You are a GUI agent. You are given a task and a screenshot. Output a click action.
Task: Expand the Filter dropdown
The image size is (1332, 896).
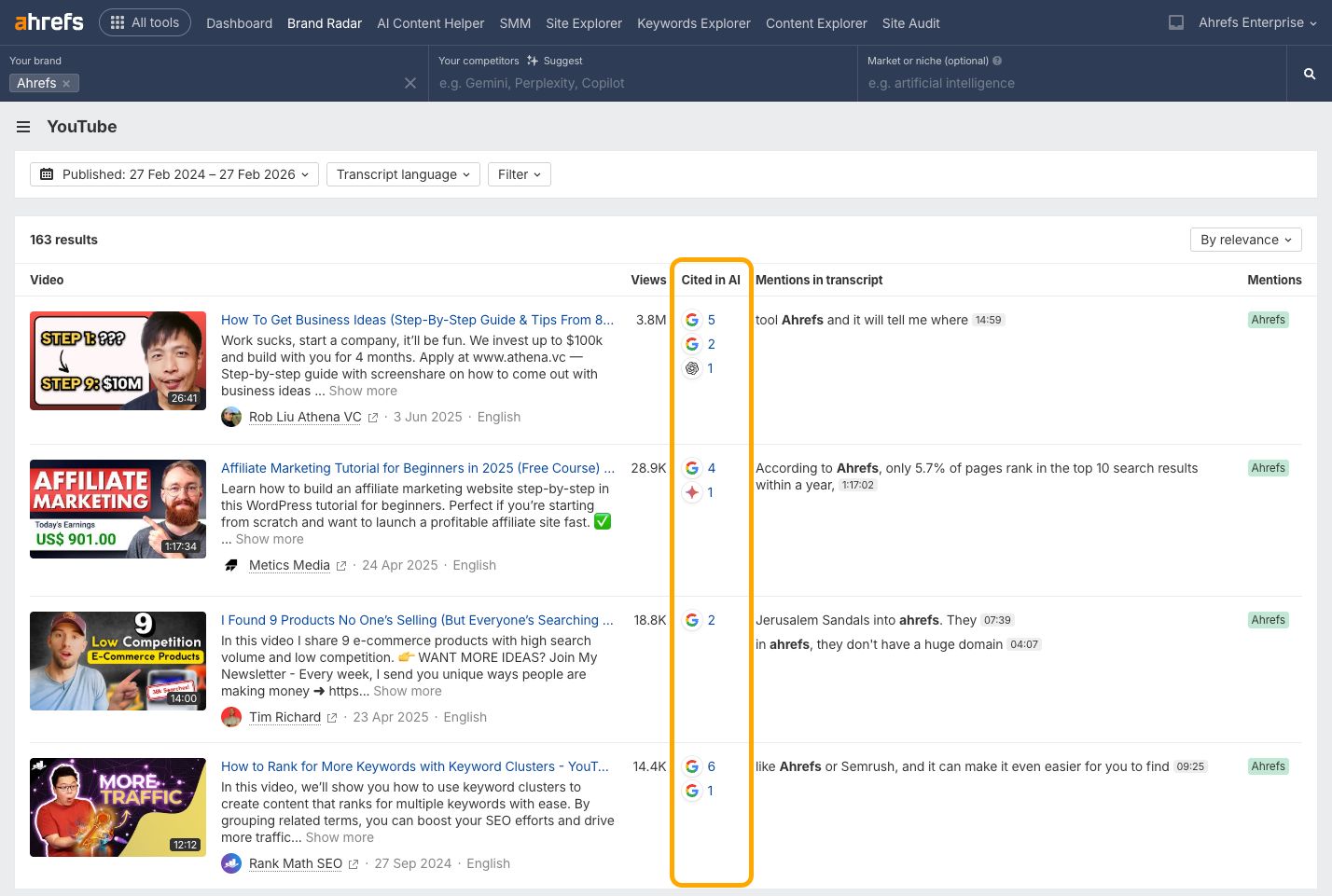coord(519,173)
